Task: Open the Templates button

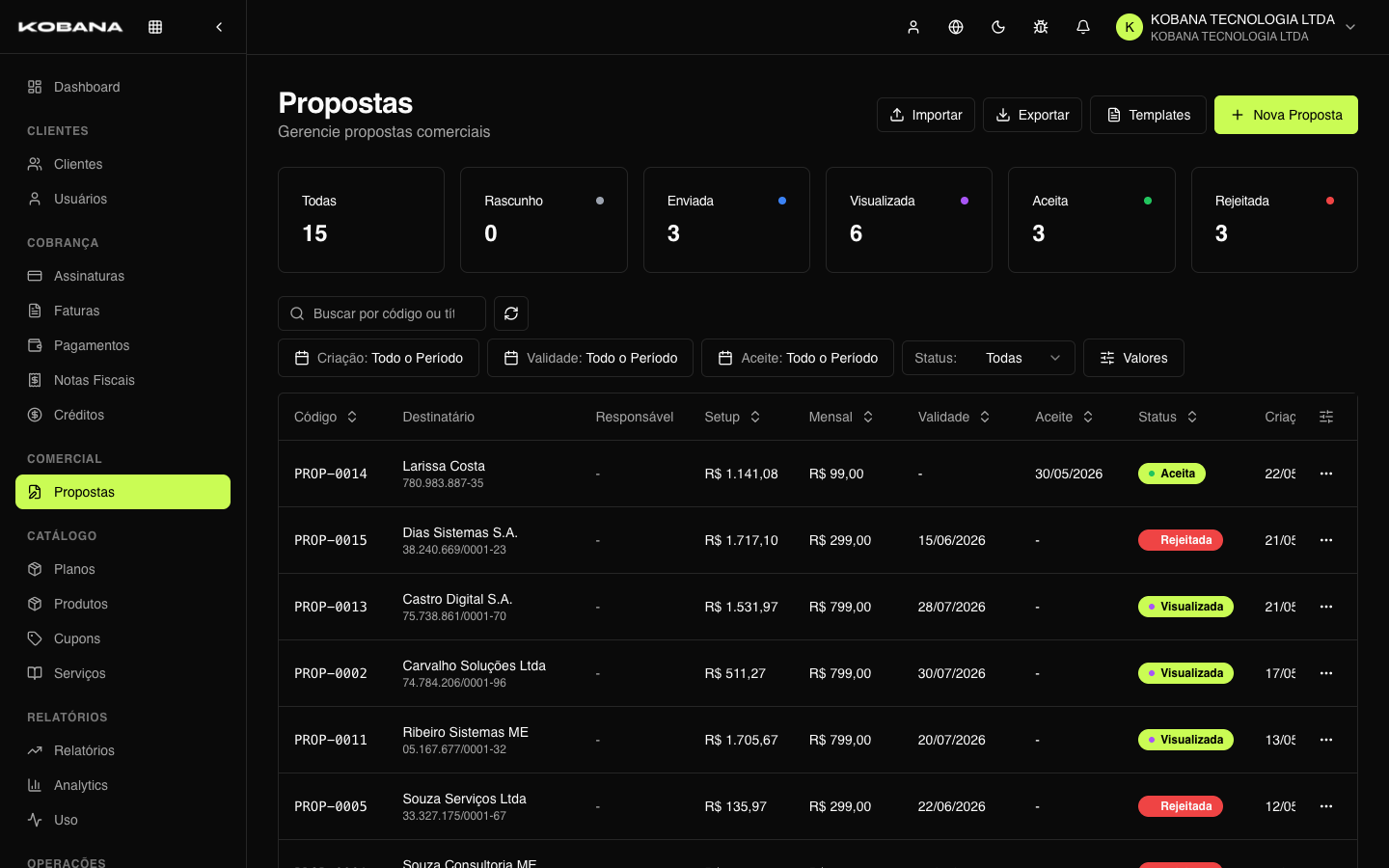Action: pyautogui.click(x=1148, y=115)
